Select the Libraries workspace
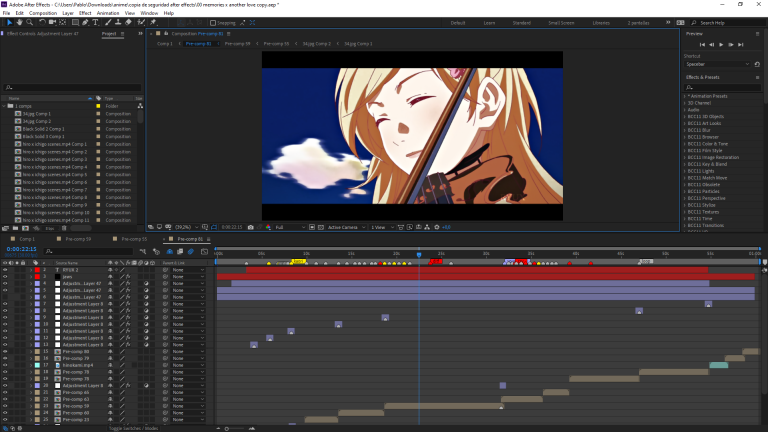Viewport: 768px width, 432px height. pos(601,23)
